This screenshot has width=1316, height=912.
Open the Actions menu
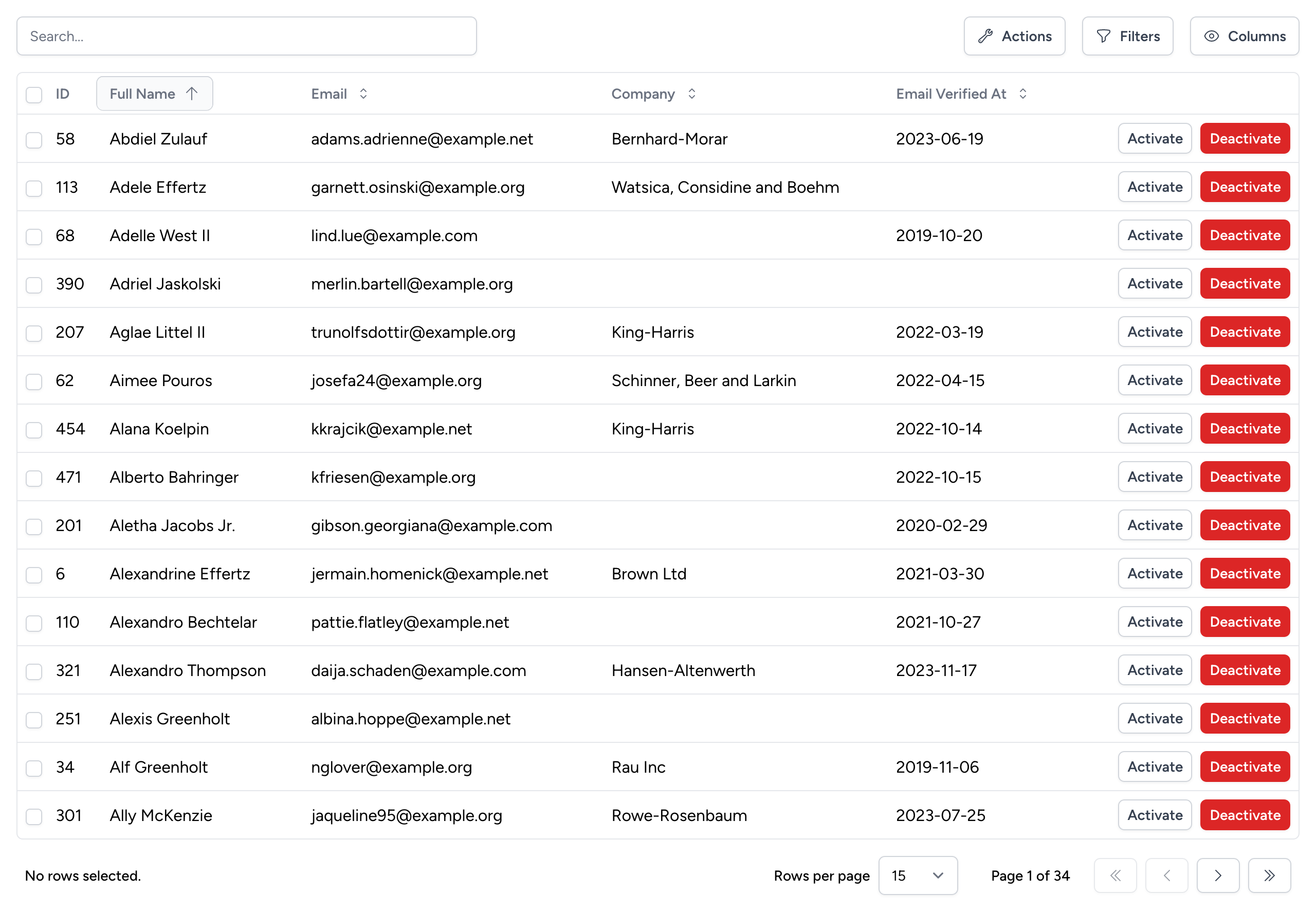[1014, 36]
